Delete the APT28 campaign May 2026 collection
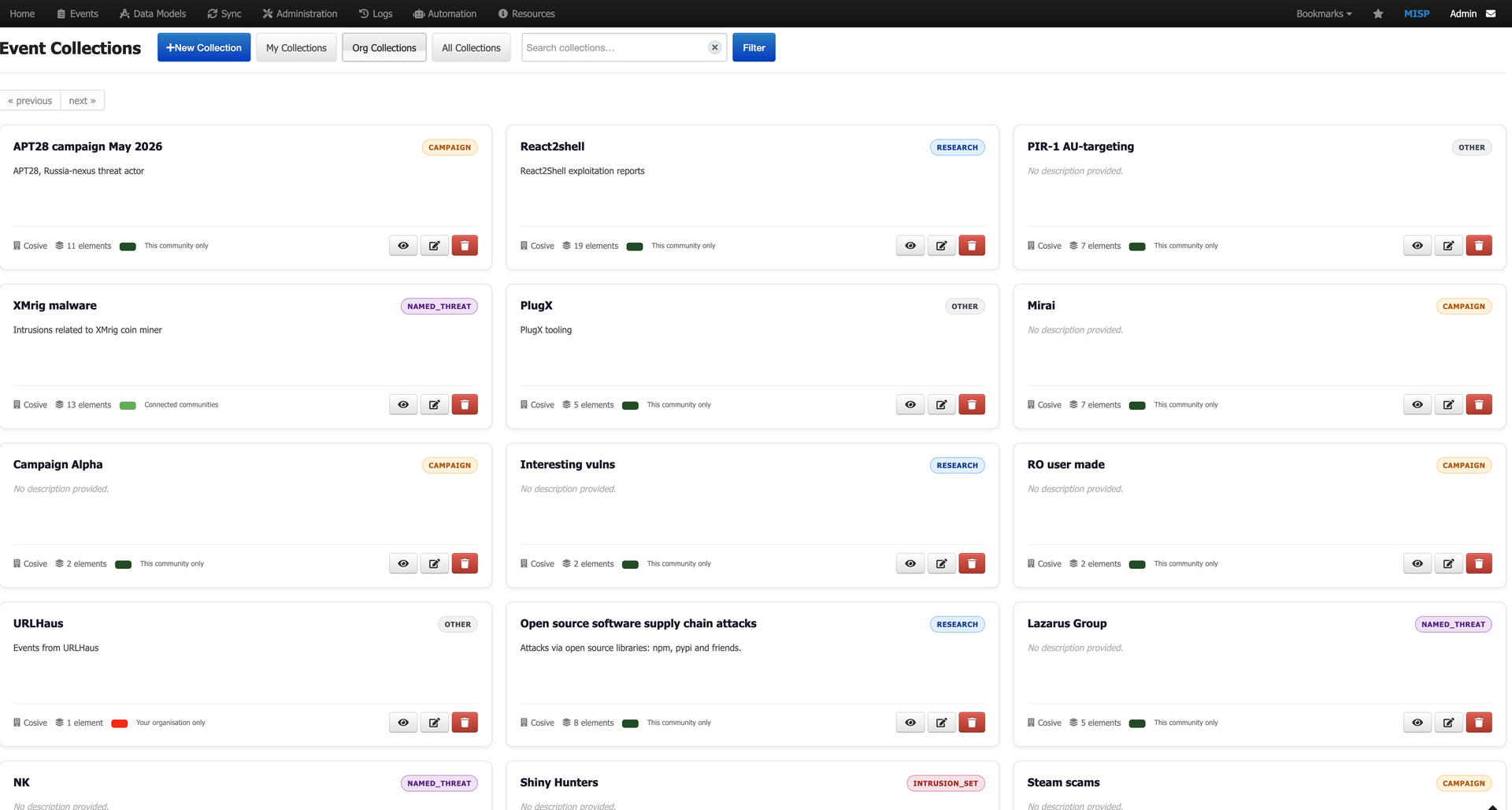The width and height of the screenshot is (1512, 810). click(465, 246)
